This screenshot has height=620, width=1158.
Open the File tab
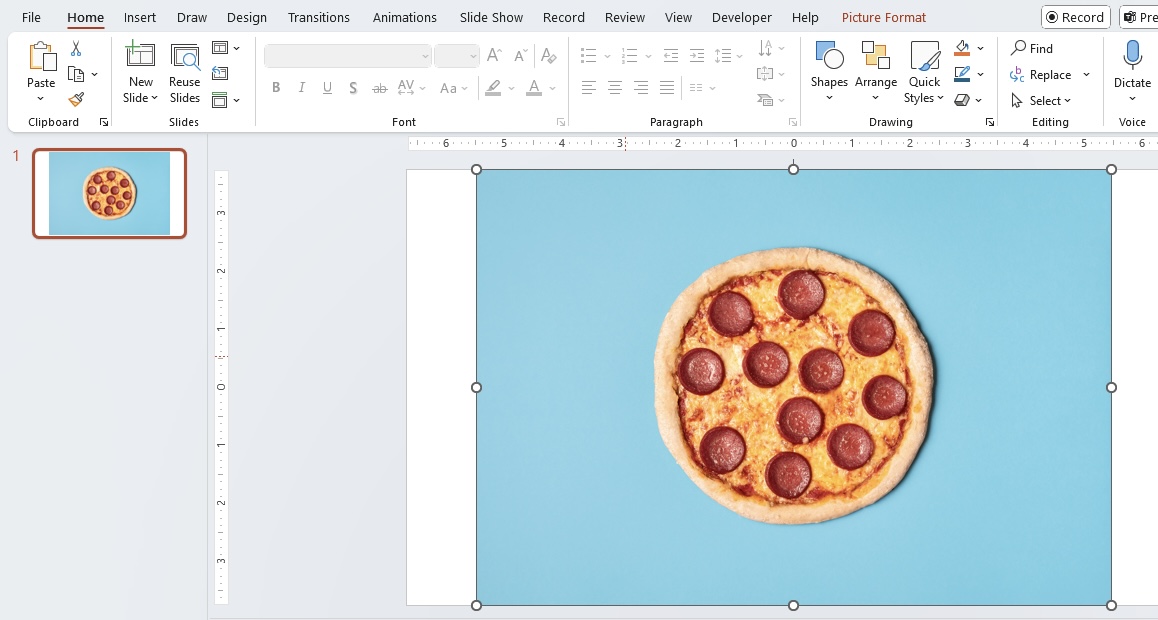coord(31,17)
